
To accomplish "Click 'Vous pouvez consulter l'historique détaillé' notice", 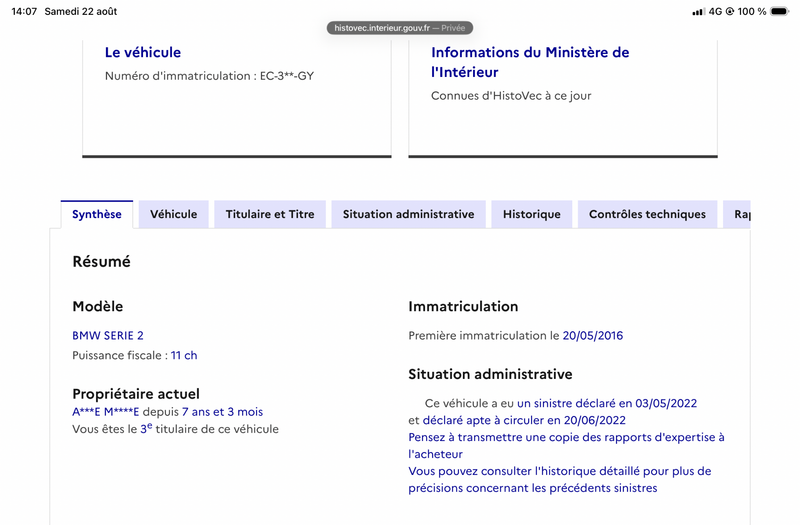I will click(560, 480).
